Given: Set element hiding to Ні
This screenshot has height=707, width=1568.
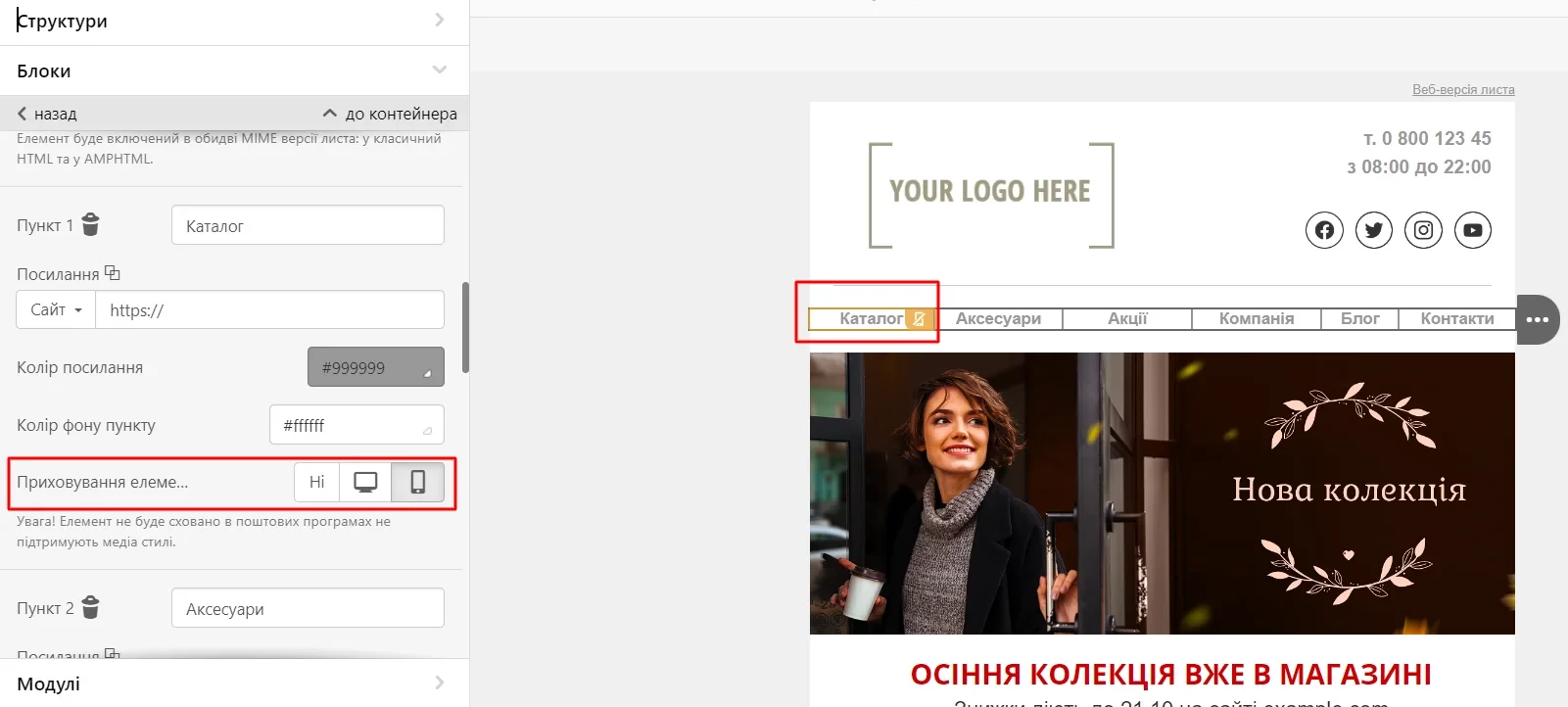Looking at the screenshot, I should point(316,482).
